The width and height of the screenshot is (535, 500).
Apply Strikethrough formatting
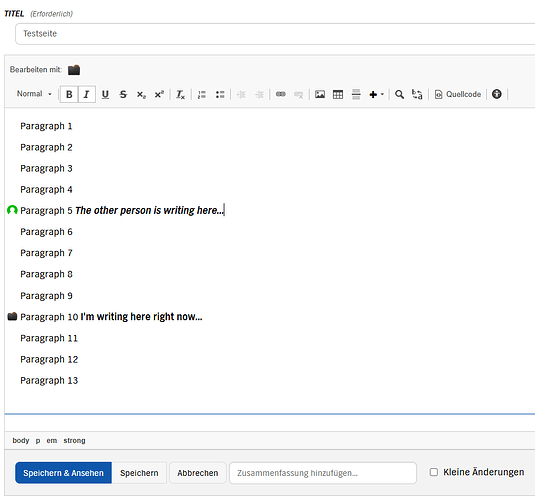point(123,94)
